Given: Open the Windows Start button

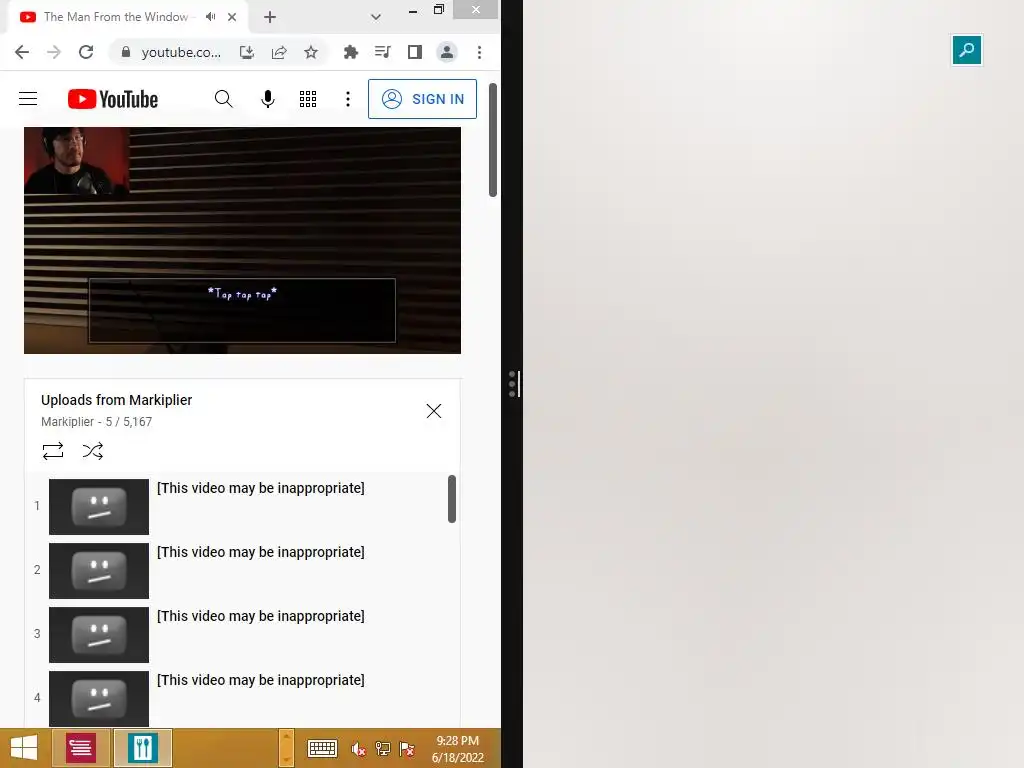Looking at the screenshot, I should (x=24, y=748).
